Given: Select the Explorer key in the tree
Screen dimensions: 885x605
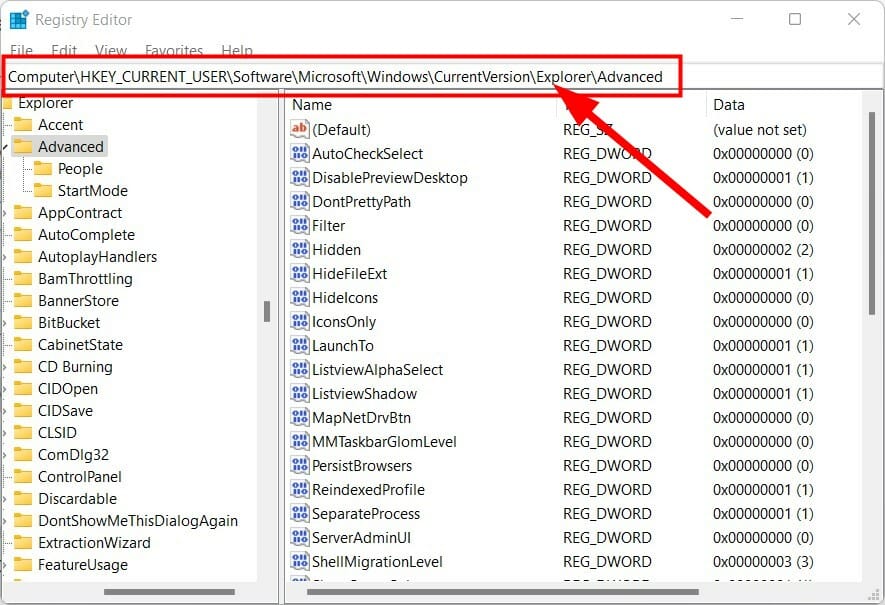Looking at the screenshot, I should pos(46,103).
